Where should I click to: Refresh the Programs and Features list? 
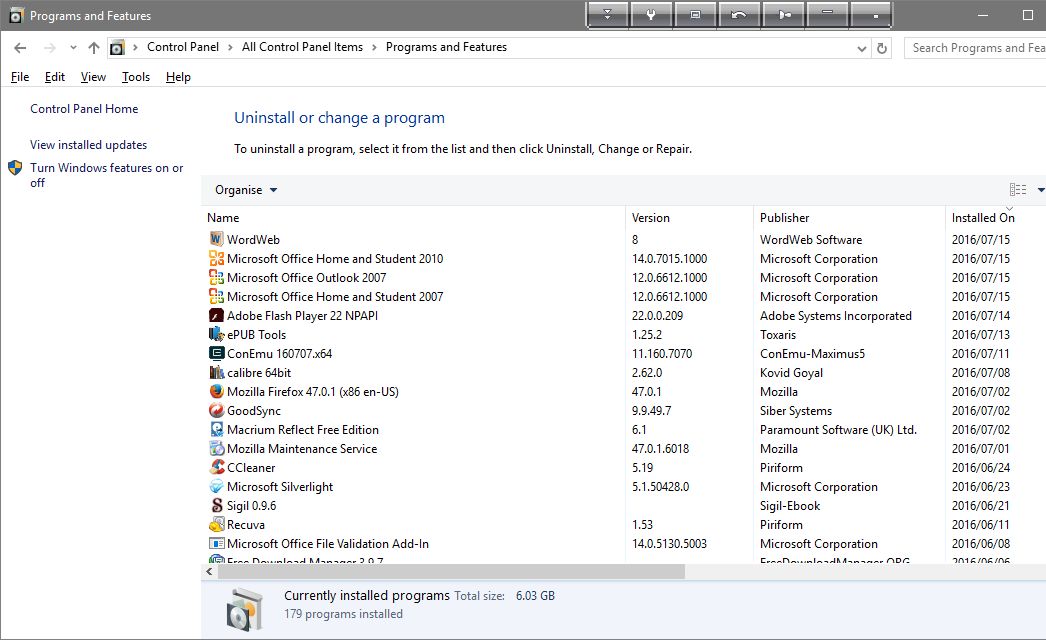882,48
